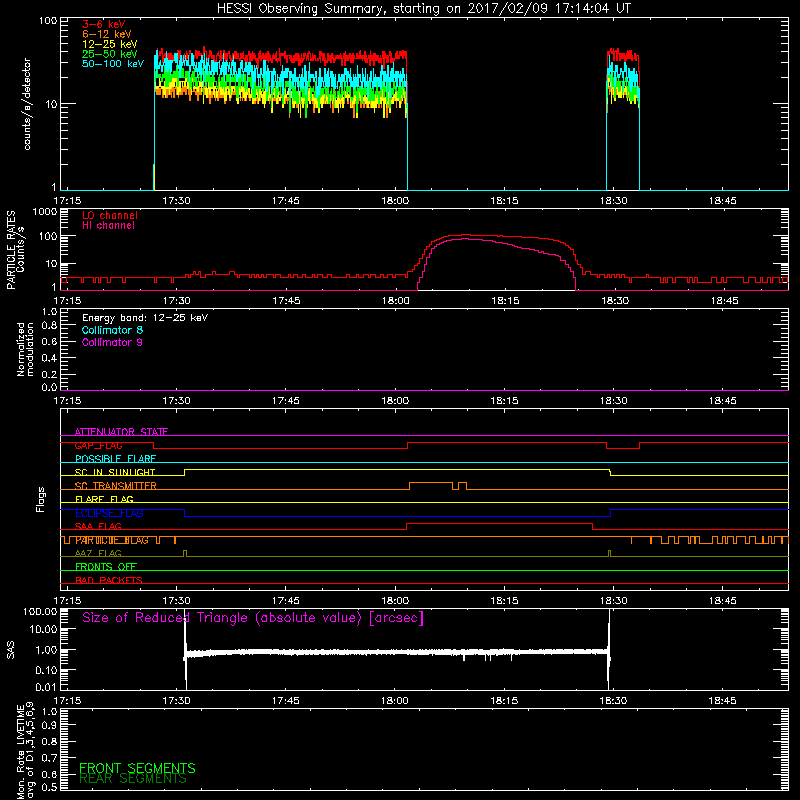The height and width of the screenshot is (800, 800).
Task: Select the '6-12 keV' legend label
Action: pos(107,34)
